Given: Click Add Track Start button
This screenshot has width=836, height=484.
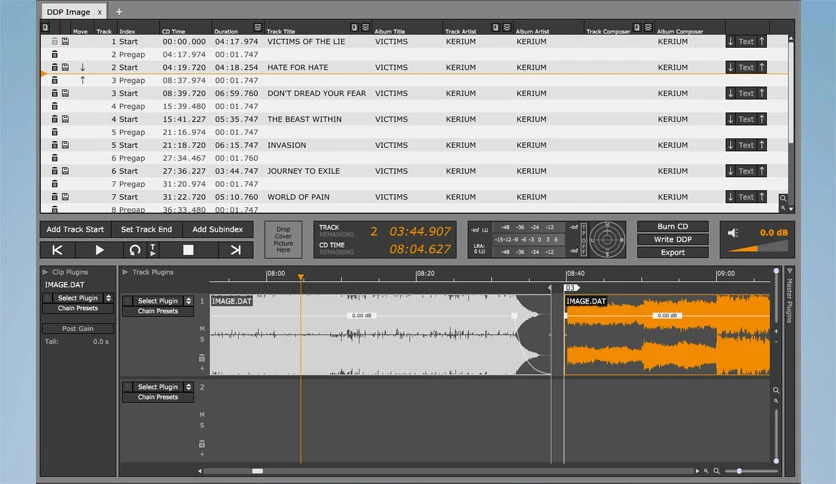Looking at the screenshot, I should (x=75, y=229).
